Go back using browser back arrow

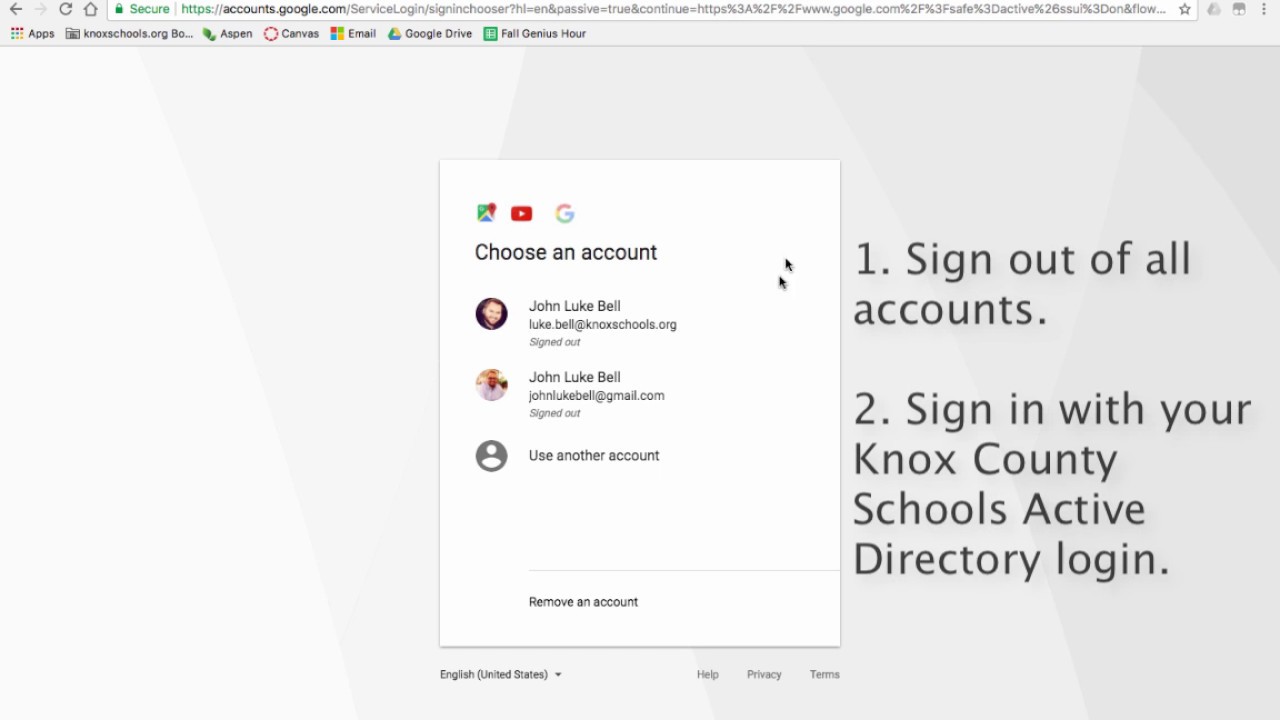click(x=15, y=9)
